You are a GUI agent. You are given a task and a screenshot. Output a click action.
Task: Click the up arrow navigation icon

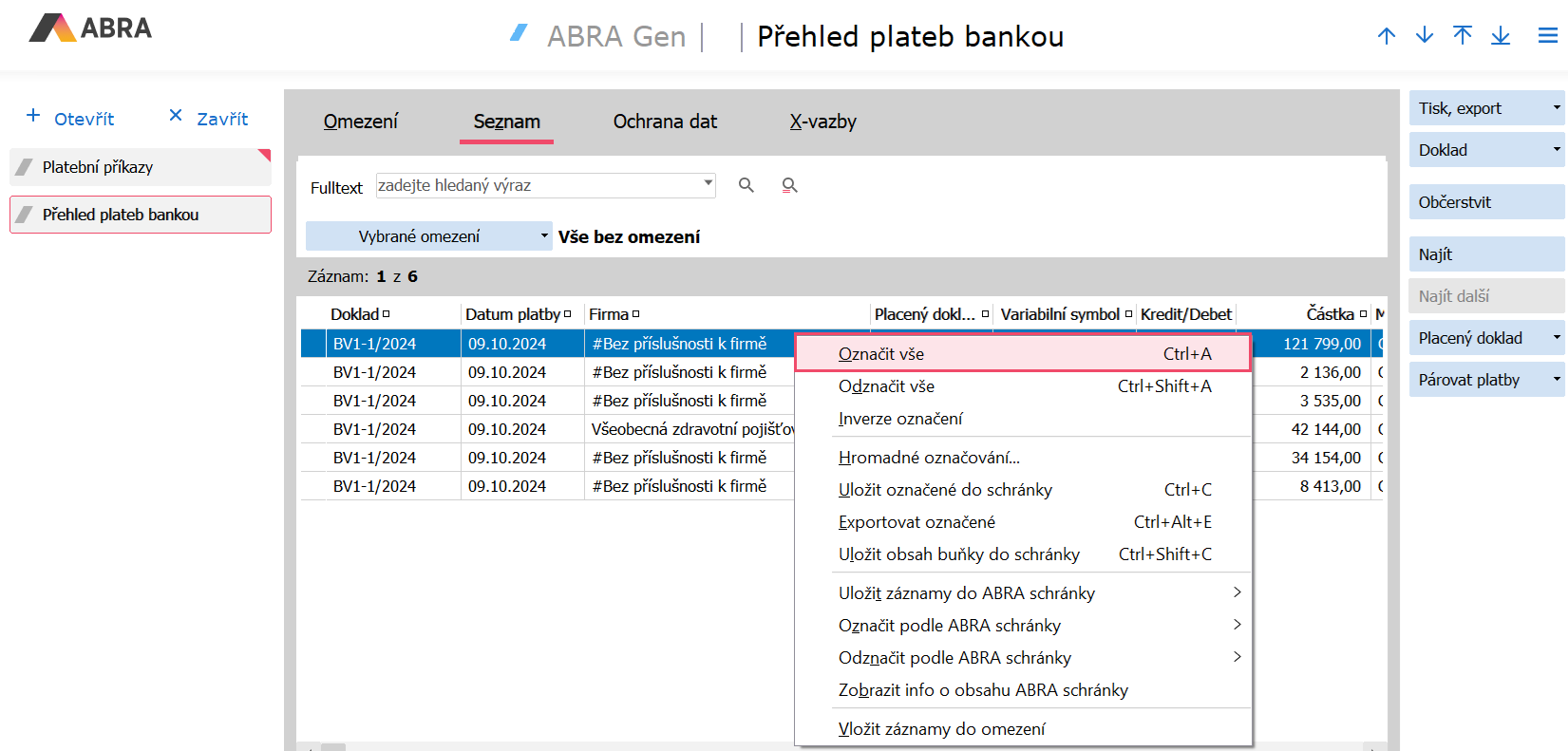click(x=1387, y=36)
